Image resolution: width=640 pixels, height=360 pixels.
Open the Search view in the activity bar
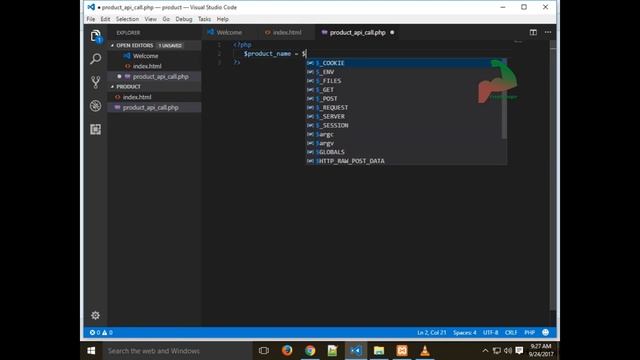pos(96,59)
